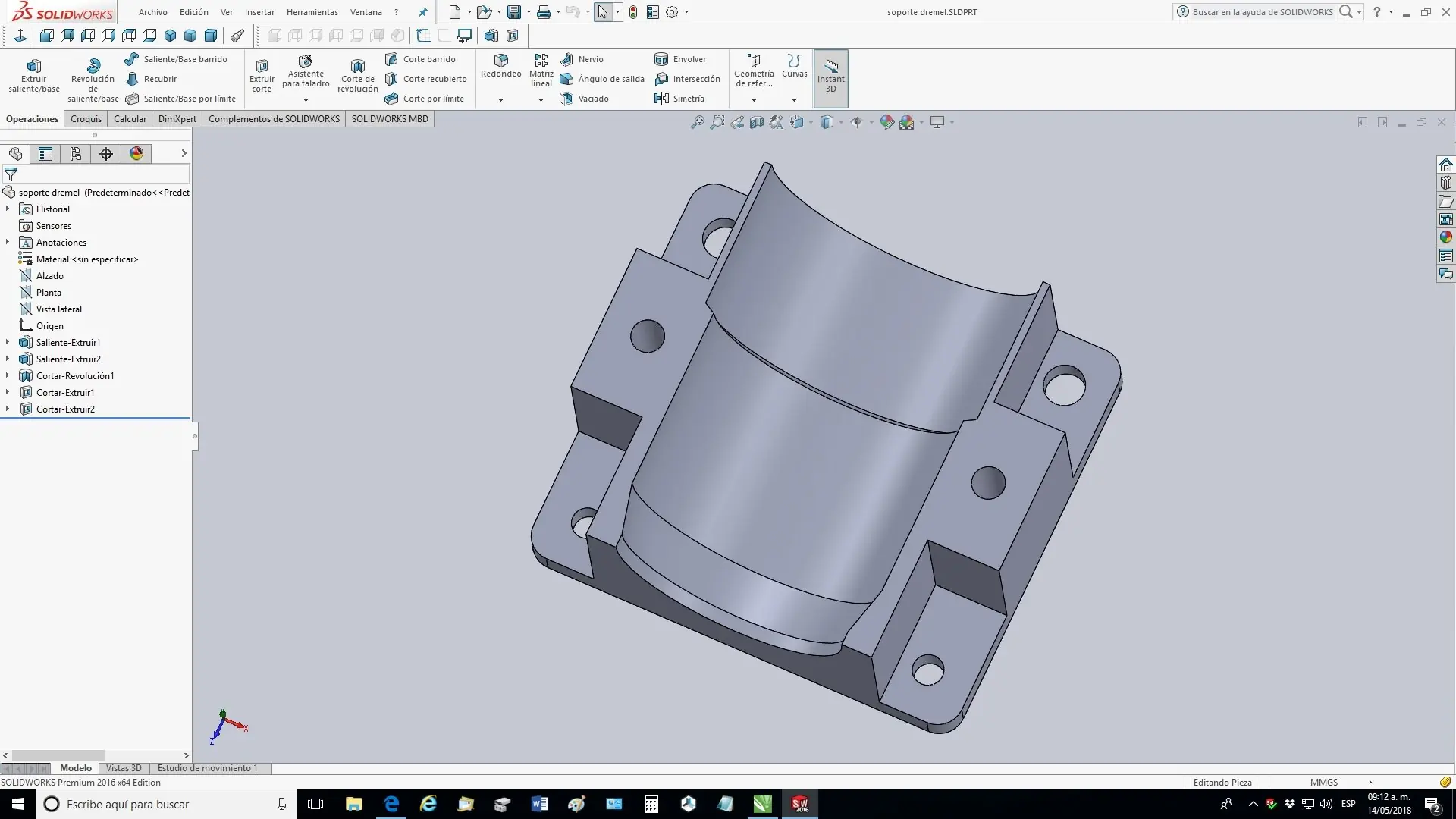Open the PropertyManager panel tab
The image size is (1456, 819).
[x=45, y=154]
